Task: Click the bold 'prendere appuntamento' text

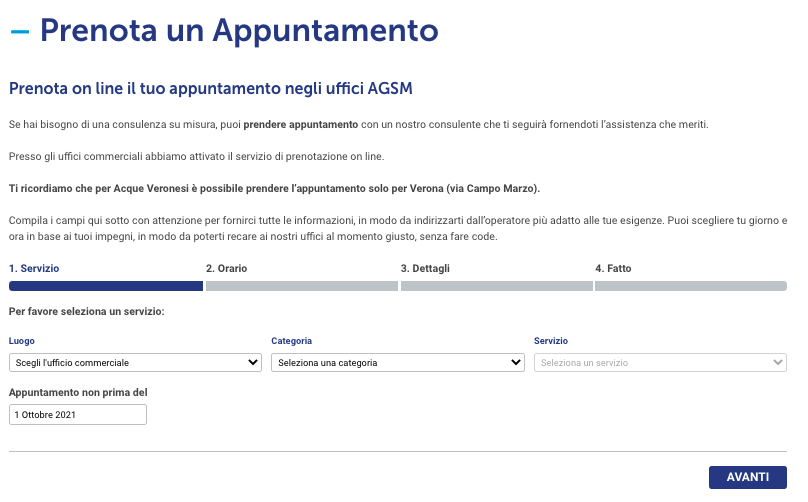Action: pos(300,125)
